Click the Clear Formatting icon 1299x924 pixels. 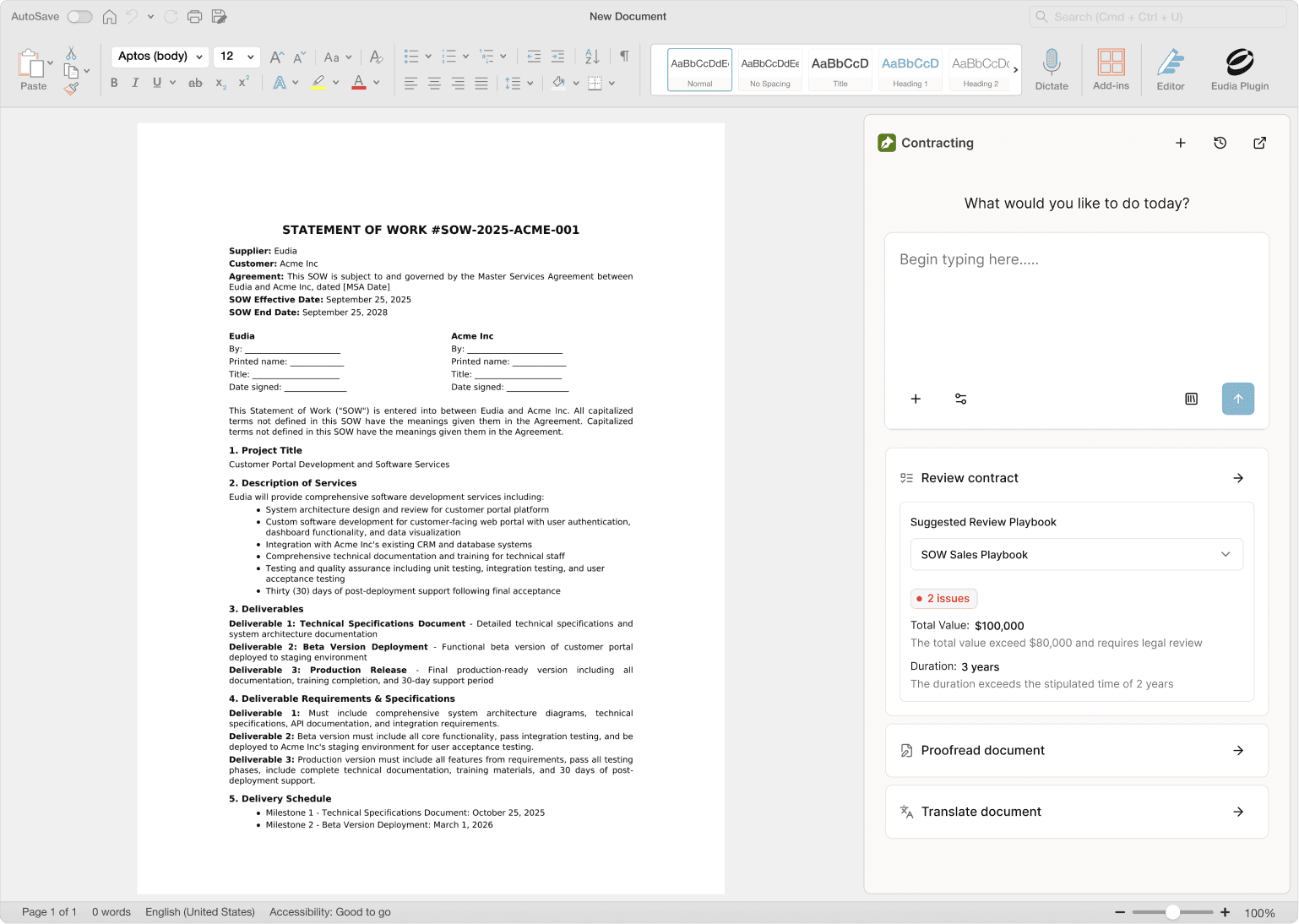point(377,57)
